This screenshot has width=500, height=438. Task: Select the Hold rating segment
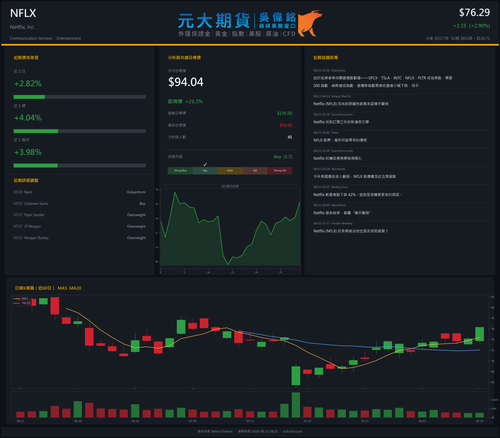(230, 171)
